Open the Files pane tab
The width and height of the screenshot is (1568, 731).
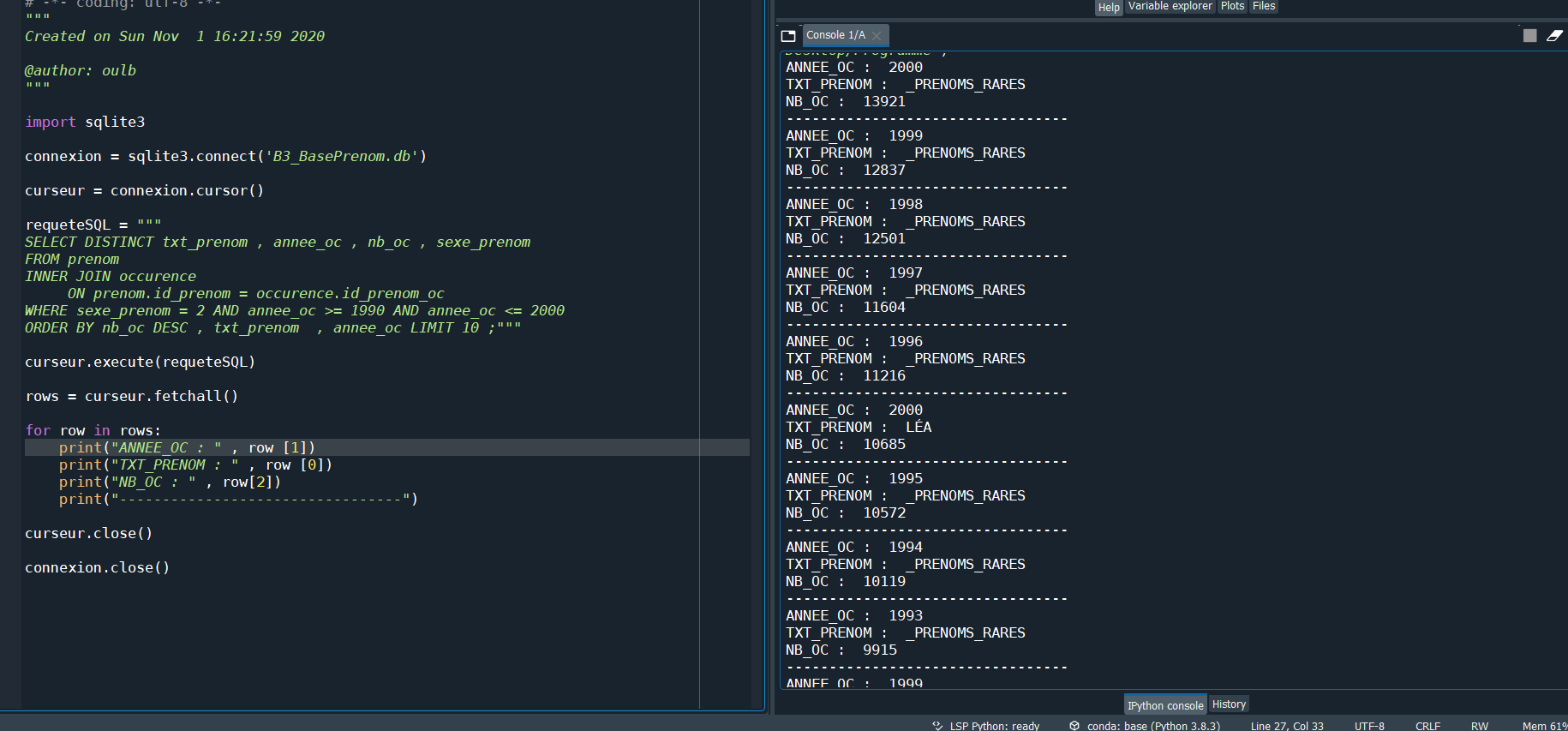(1264, 6)
